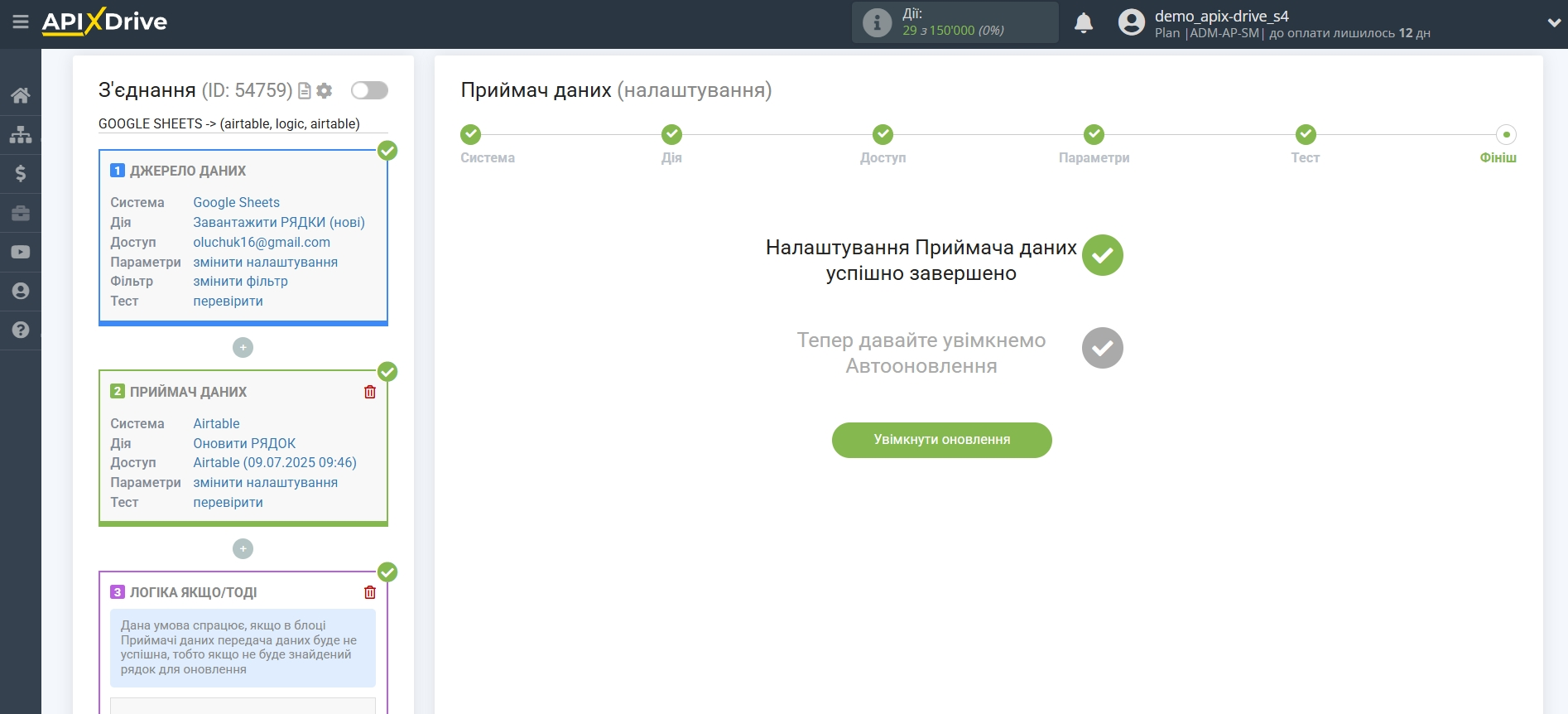This screenshot has width=1568, height=714.
Task: Open the hamburger menu
Action: [21, 22]
